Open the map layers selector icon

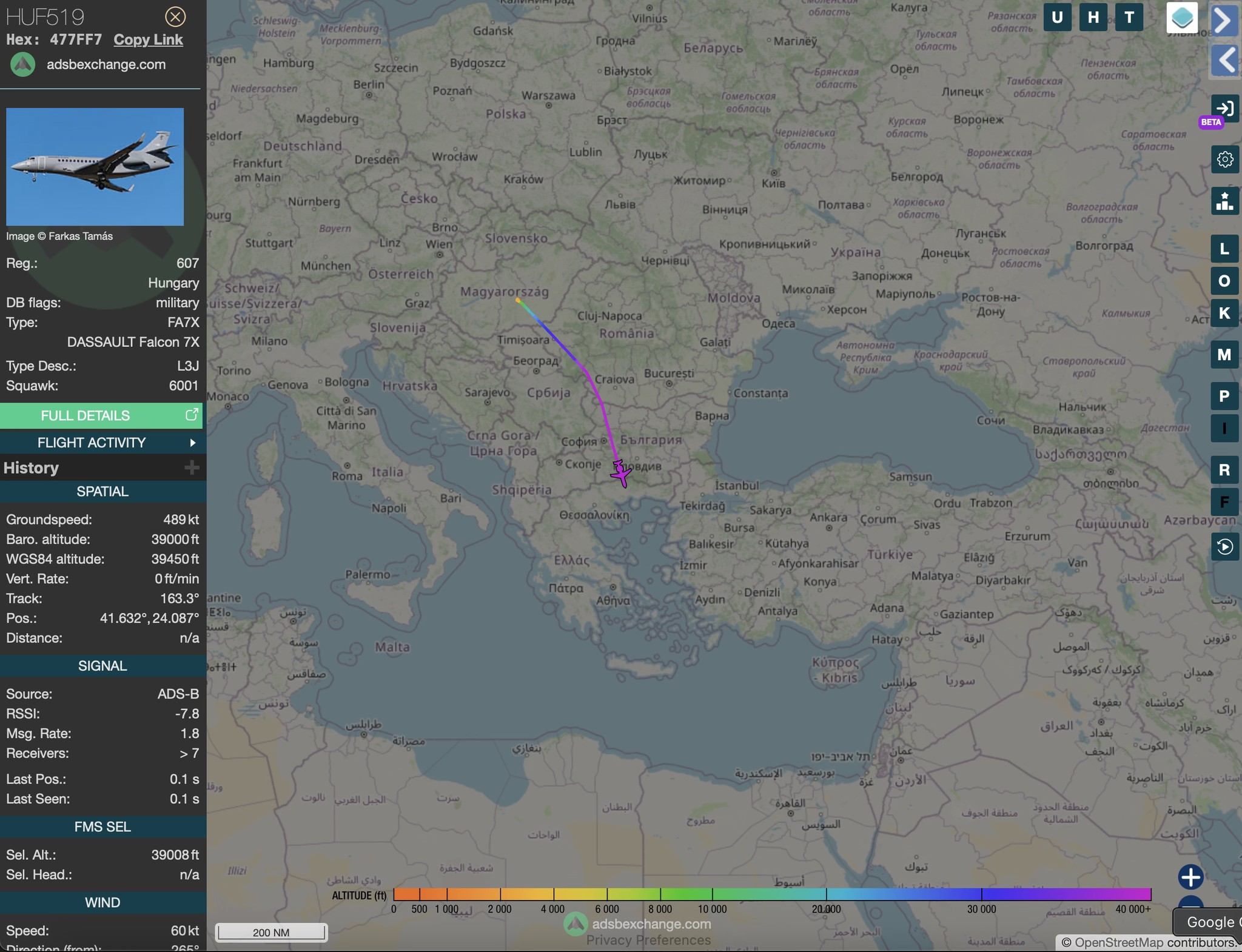[1181, 18]
